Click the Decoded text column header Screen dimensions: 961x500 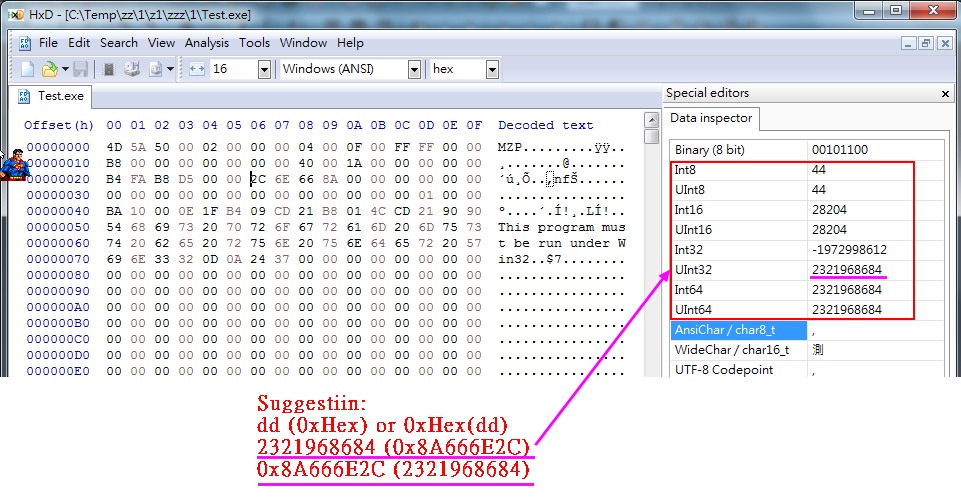[x=545, y=125]
